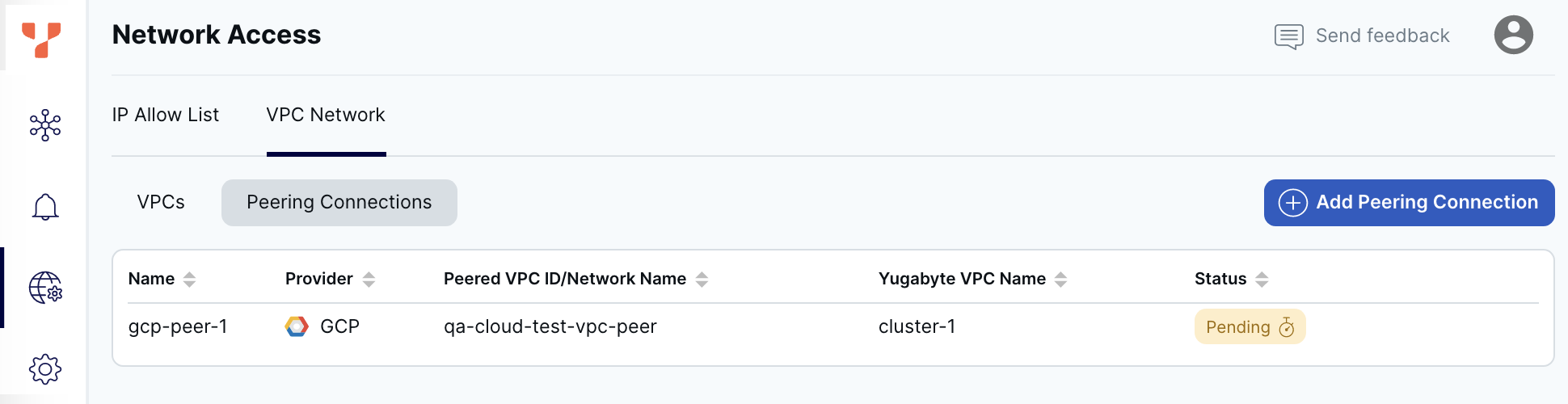Click the Pending status timer icon
1568x404 pixels.
[1287, 327]
